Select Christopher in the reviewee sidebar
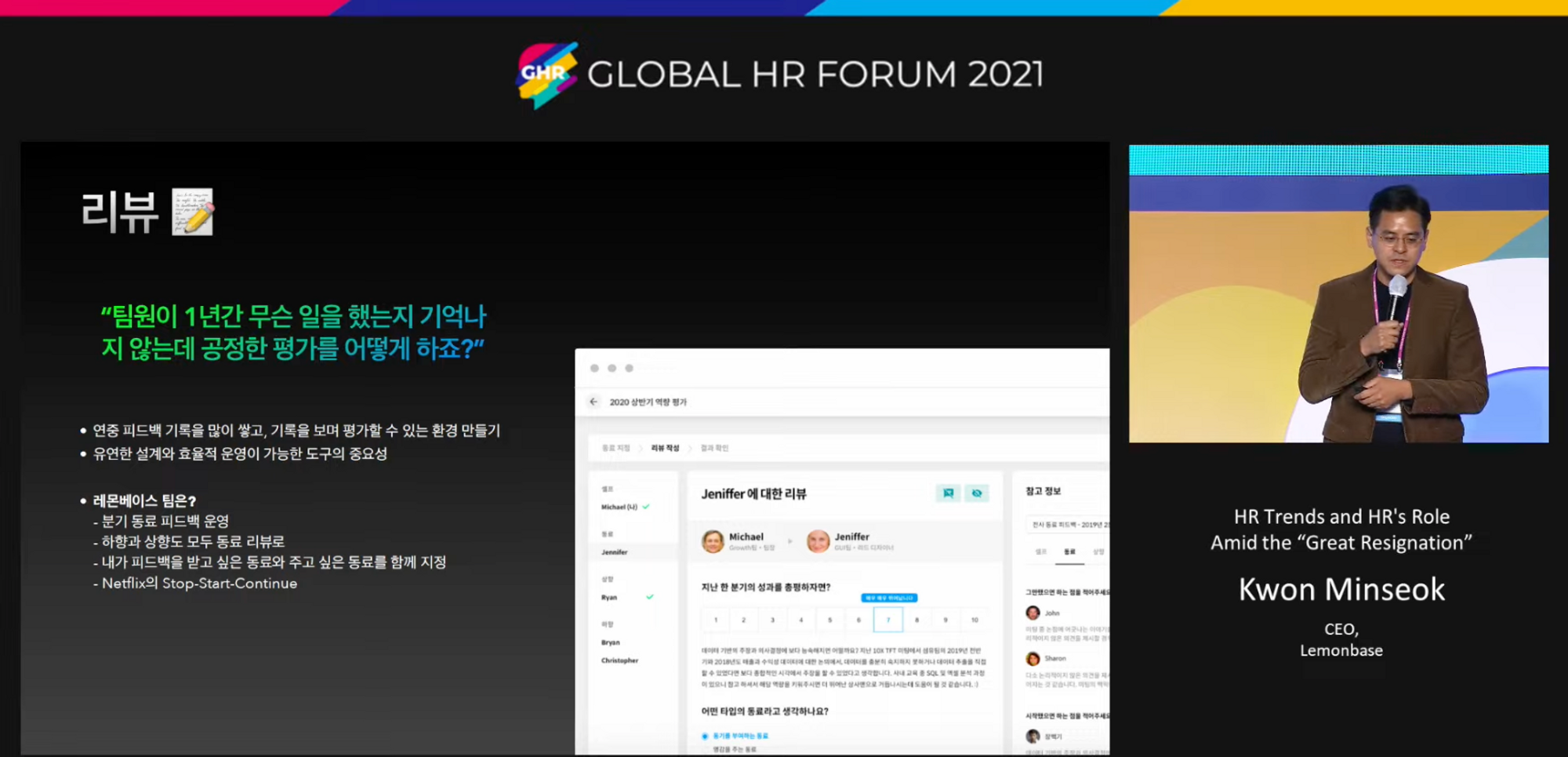 point(619,661)
